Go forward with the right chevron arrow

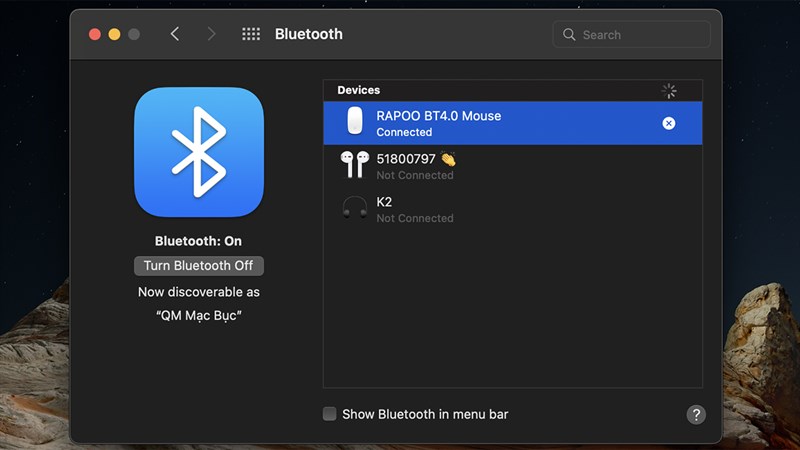point(211,34)
